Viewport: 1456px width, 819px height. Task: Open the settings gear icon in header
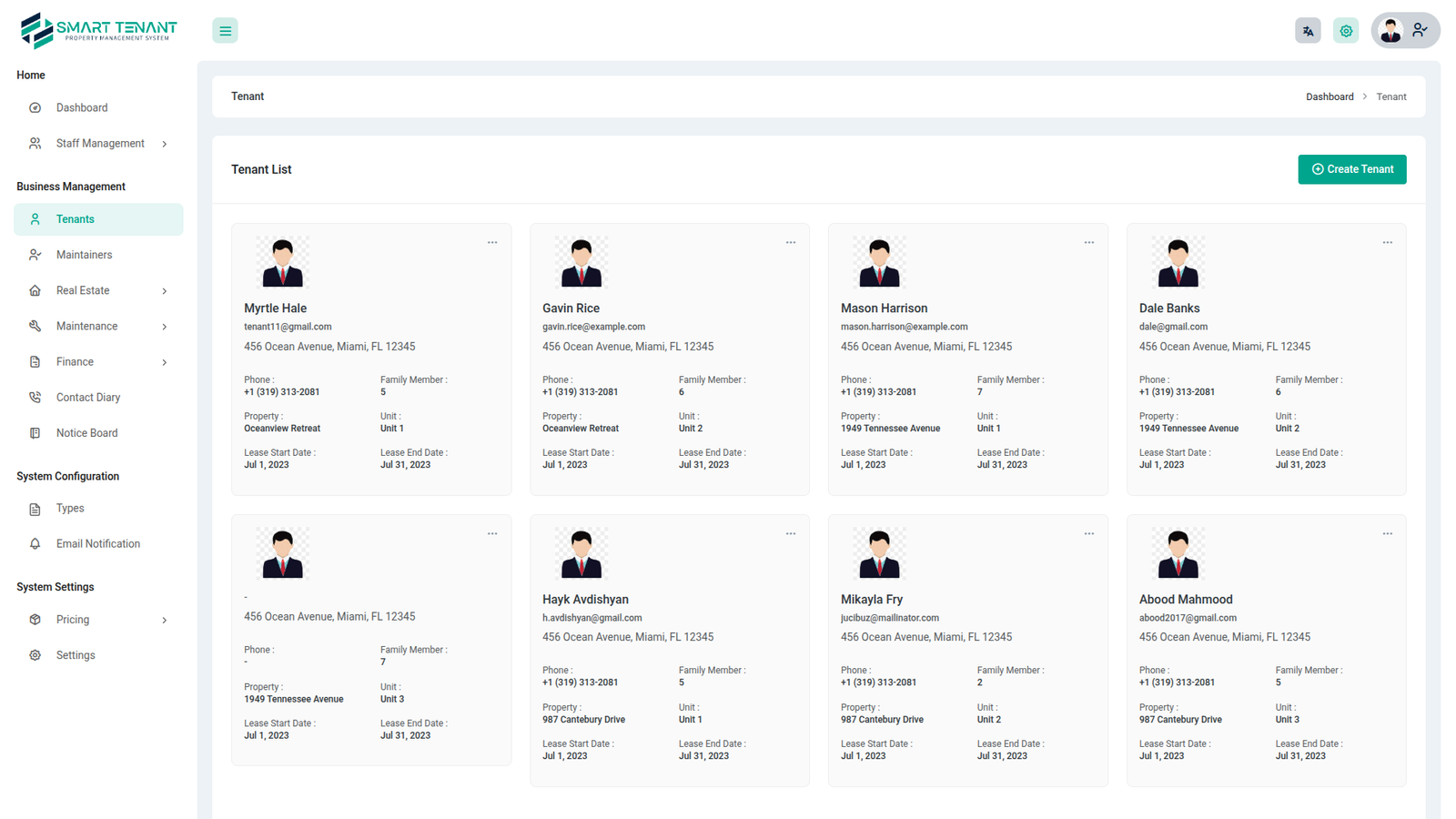[x=1346, y=31]
